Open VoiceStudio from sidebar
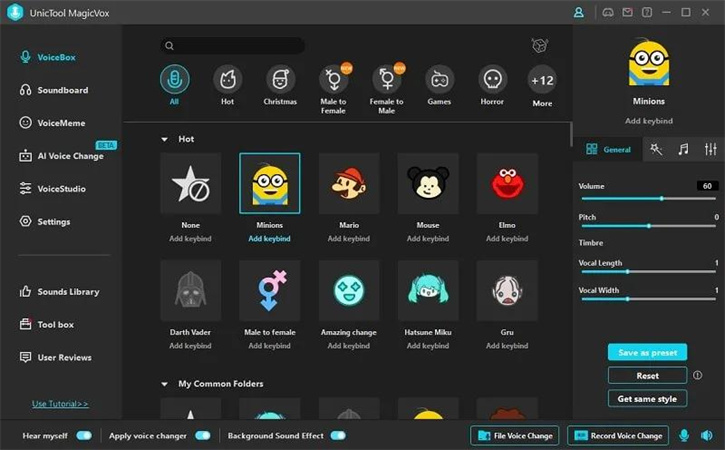Image resolution: width=725 pixels, height=450 pixels. (x=52, y=189)
